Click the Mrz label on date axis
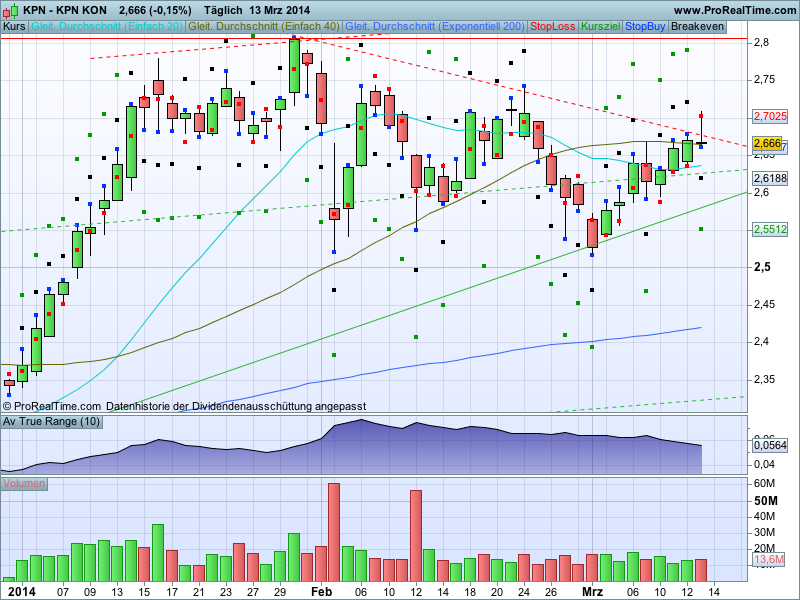Image resolution: width=800 pixels, height=600 pixels. [x=592, y=592]
